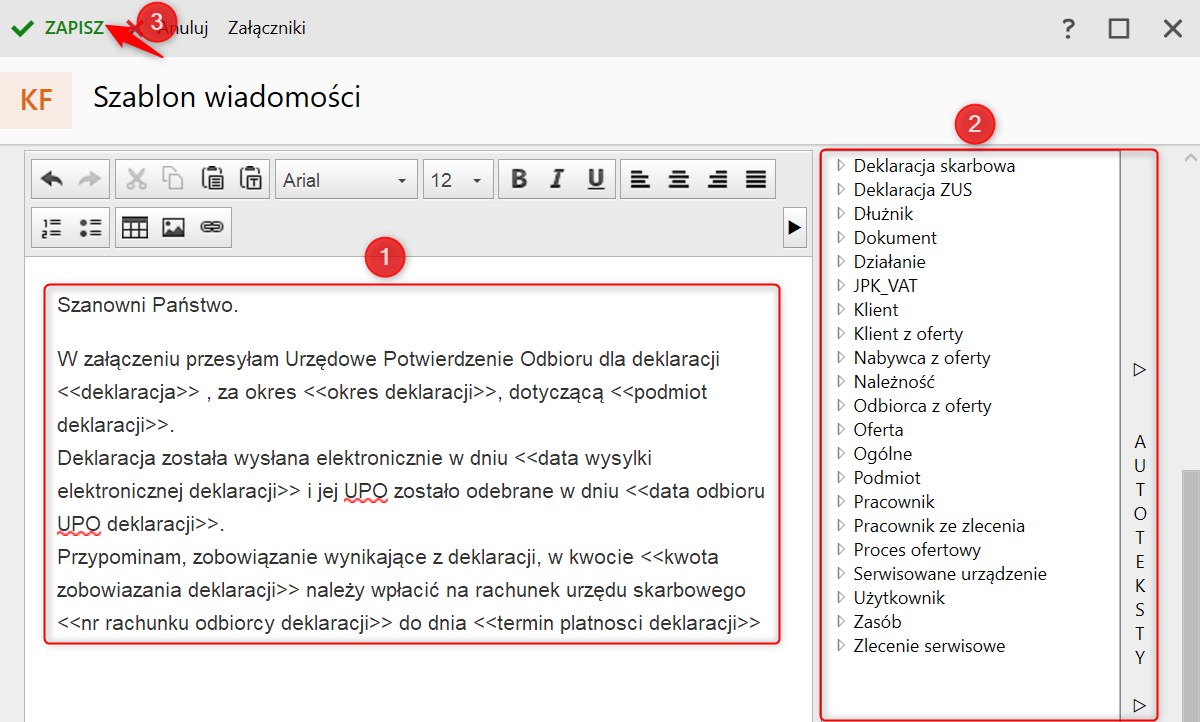Click the copy icon in toolbar
The width and height of the screenshot is (1200, 722).
[173, 180]
